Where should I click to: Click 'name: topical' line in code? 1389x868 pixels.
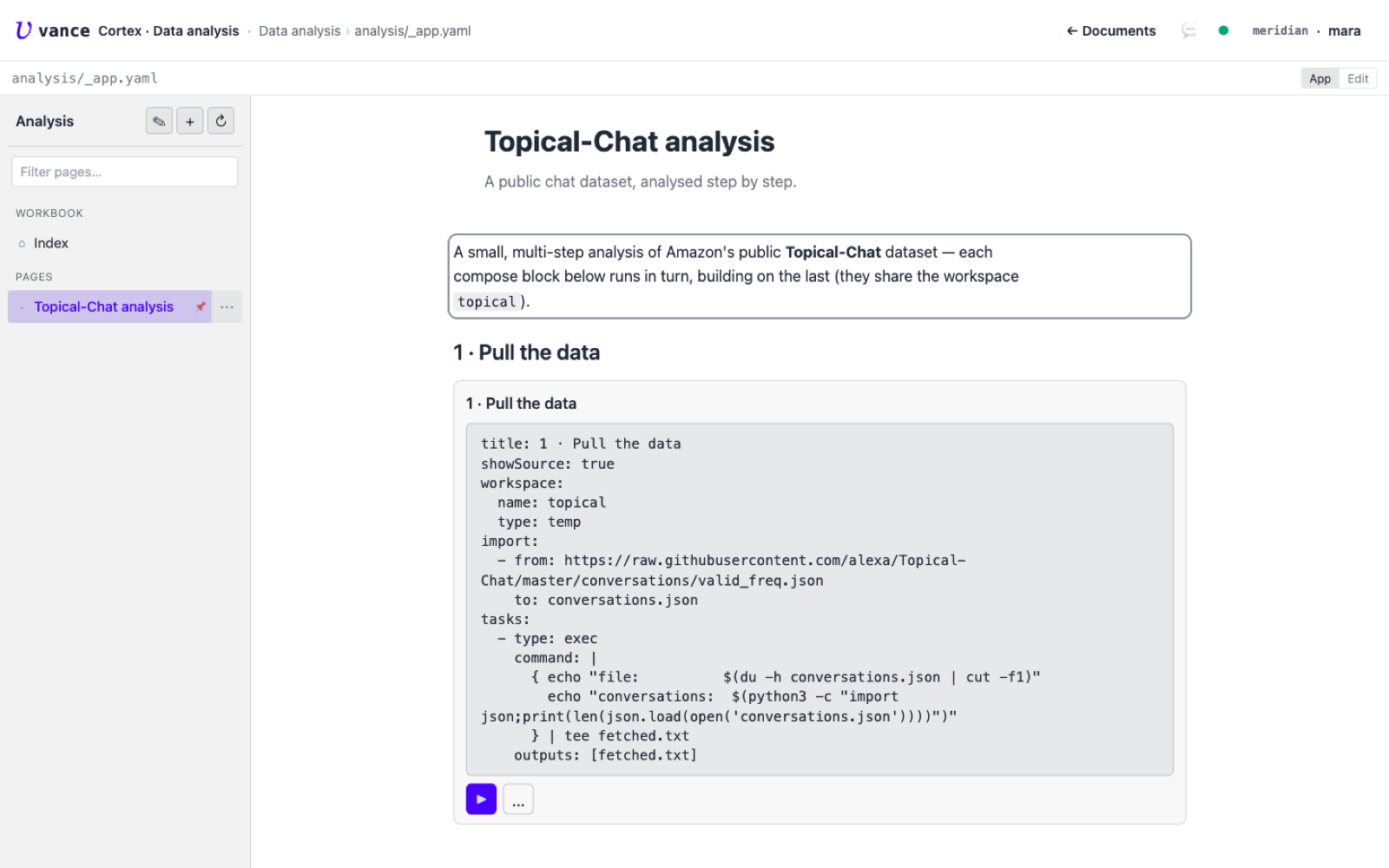click(551, 503)
